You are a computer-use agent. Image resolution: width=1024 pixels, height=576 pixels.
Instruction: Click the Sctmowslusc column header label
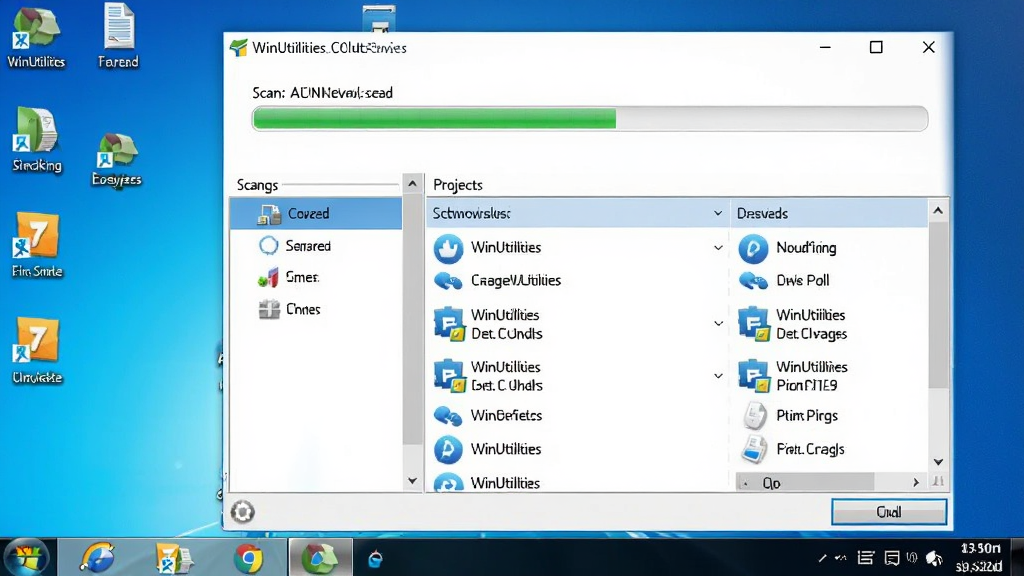pyautogui.click(x=472, y=214)
